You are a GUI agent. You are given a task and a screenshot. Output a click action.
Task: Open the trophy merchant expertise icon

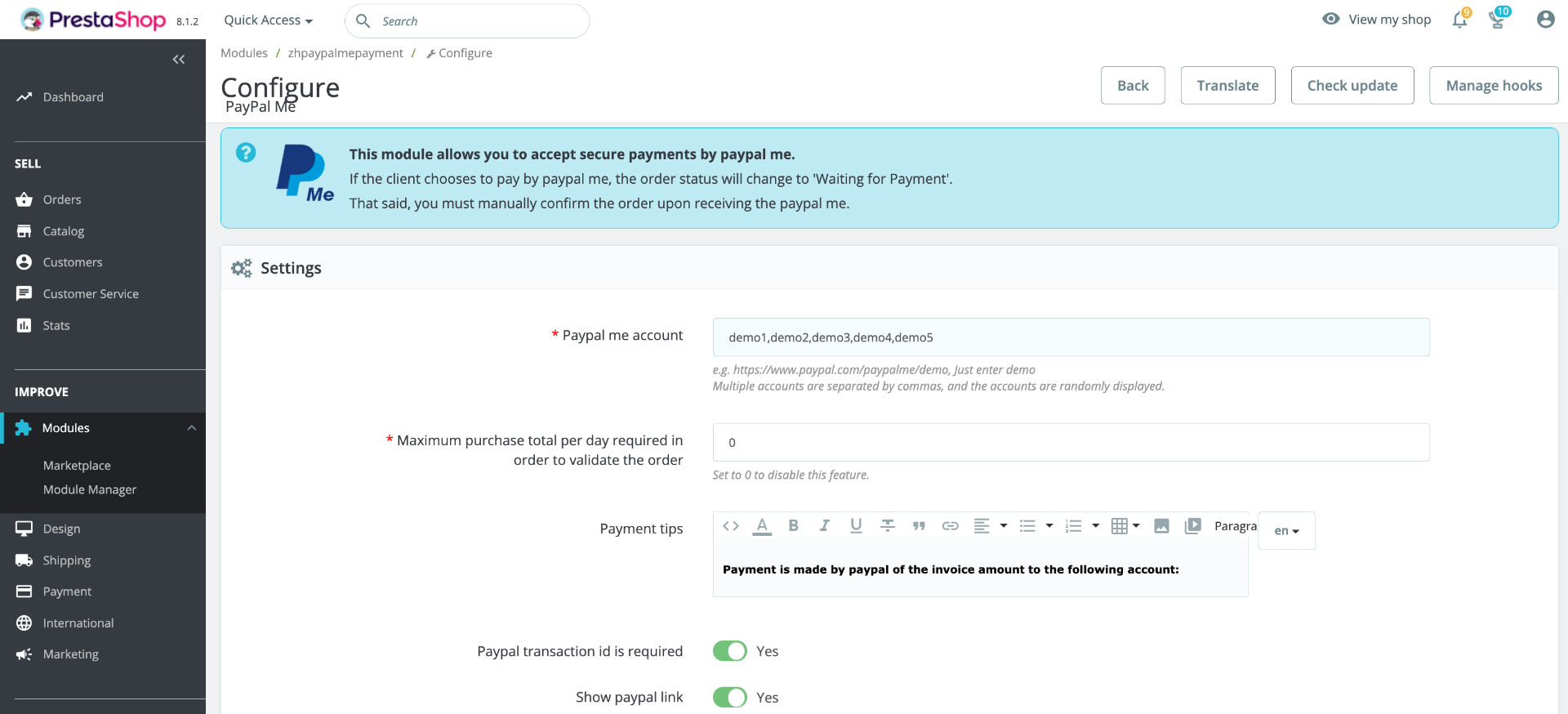[1498, 20]
